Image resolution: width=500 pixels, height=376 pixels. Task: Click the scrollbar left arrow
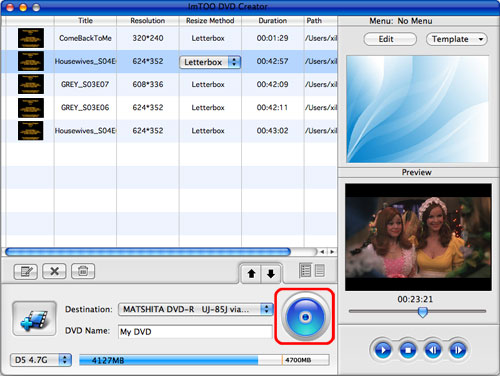[322, 252]
